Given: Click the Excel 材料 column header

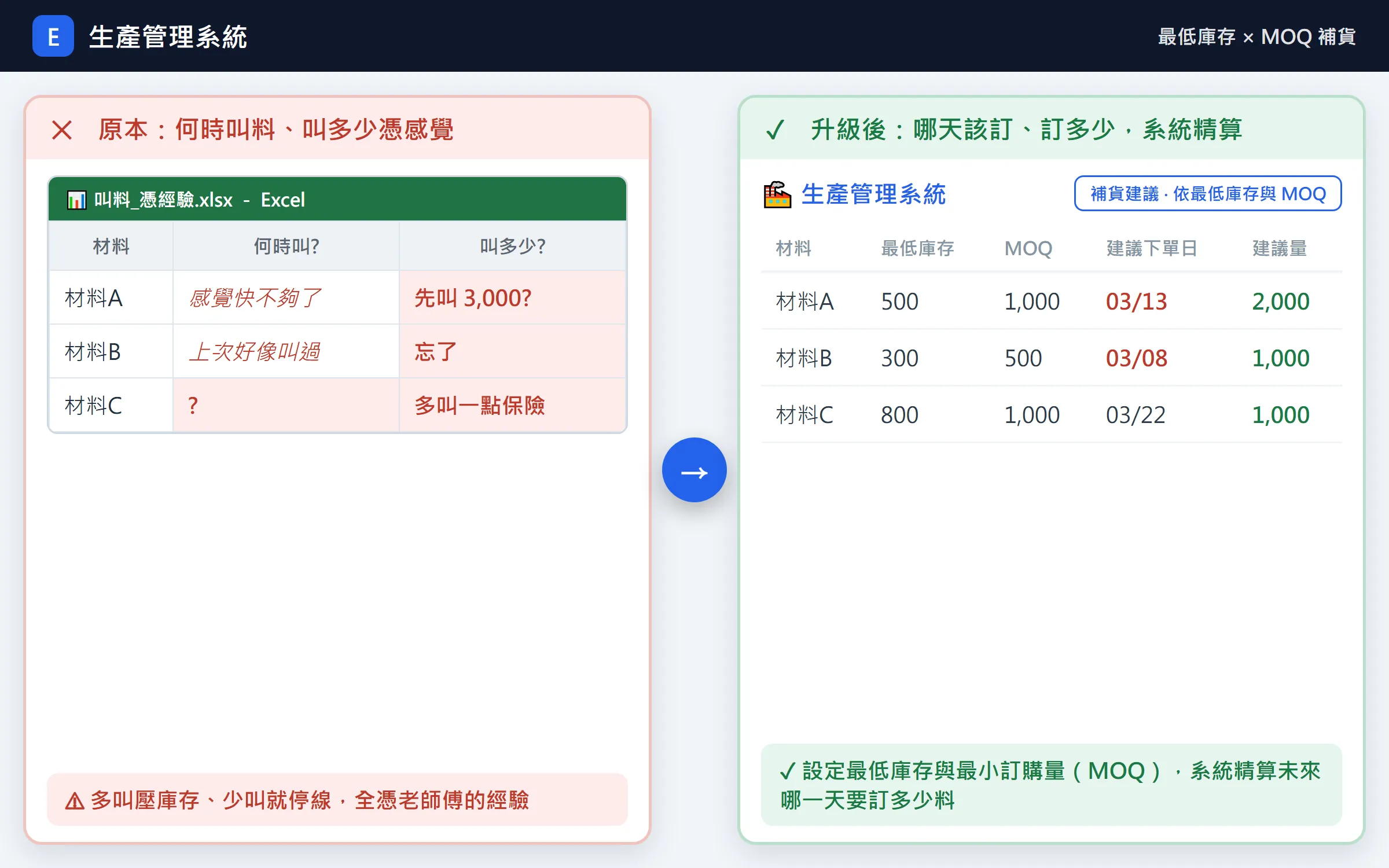Looking at the screenshot, I should click(x=111, y=247).
